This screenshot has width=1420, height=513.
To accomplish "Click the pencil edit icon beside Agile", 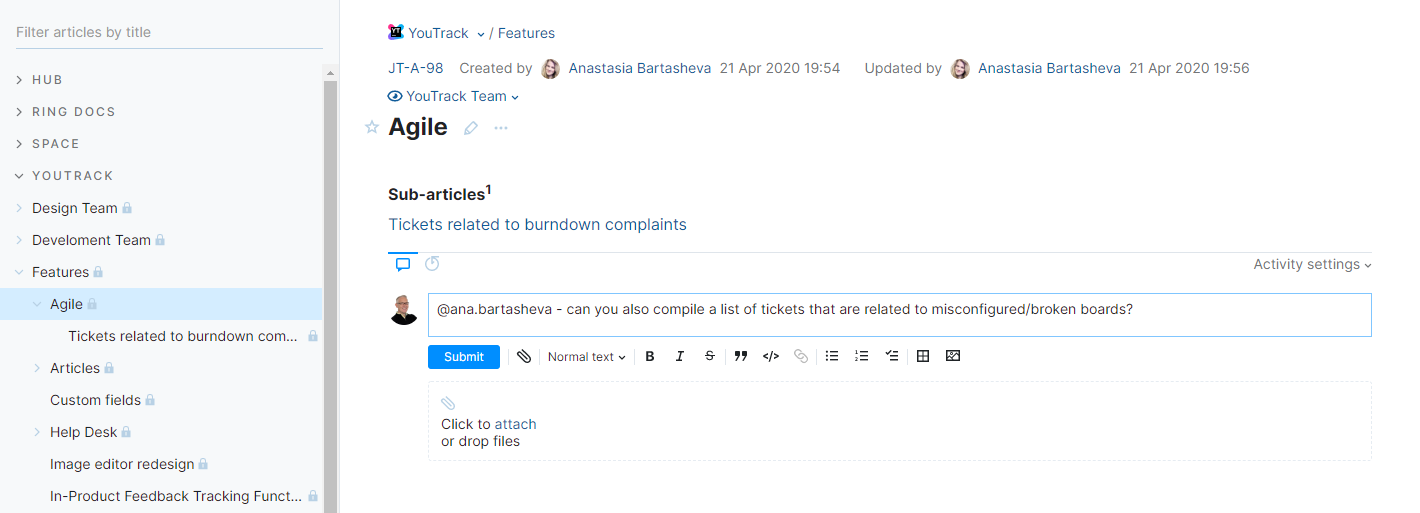I will [471, 128].
